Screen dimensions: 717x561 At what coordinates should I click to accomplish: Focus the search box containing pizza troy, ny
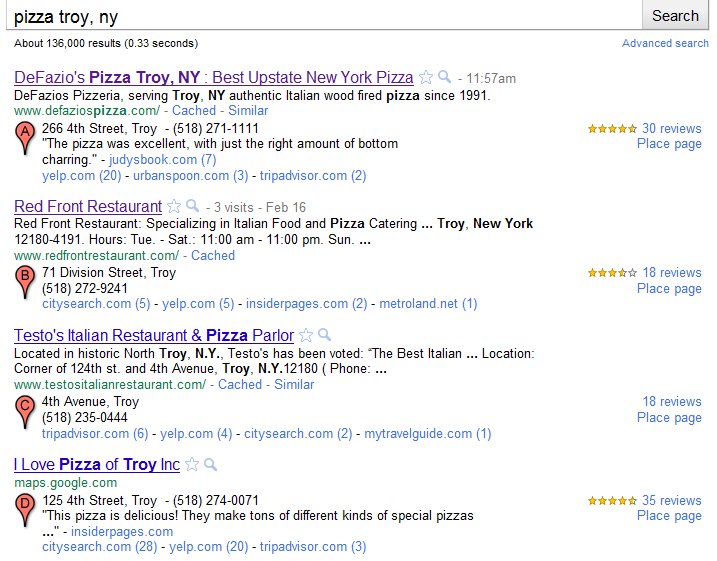[324, 16]
